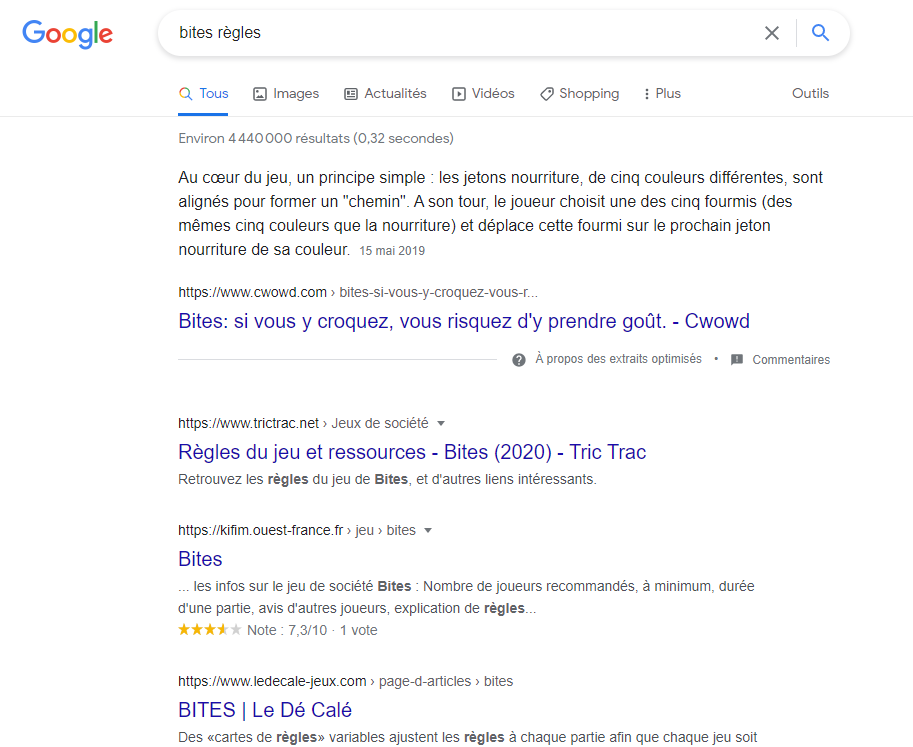913x747 pixels.
Task: Click the featured snippet paragraph text
Action: 500,213
